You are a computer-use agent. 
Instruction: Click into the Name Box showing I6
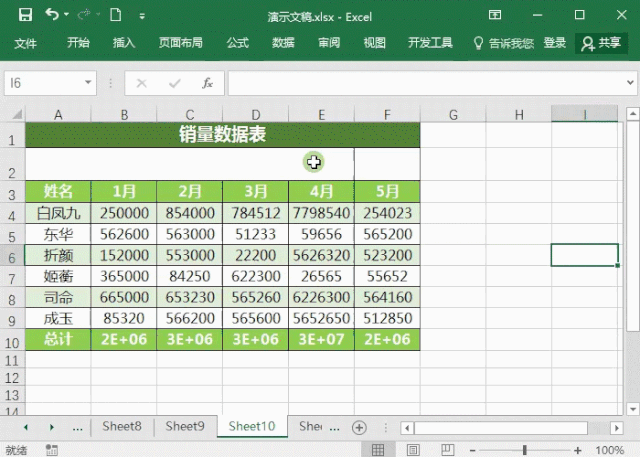(44, 83)
